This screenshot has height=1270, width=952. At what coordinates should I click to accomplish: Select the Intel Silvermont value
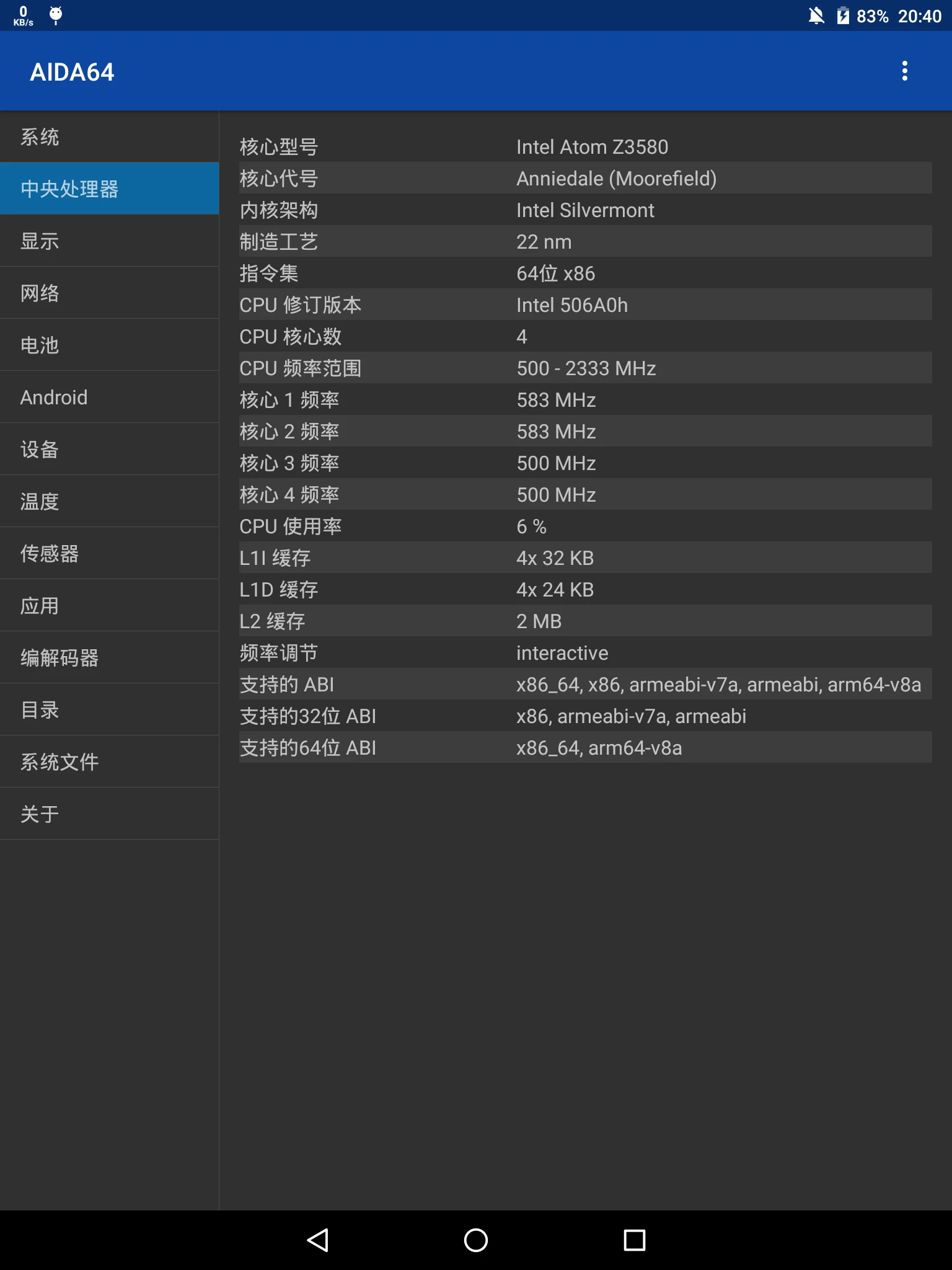[x=585, y=210]
